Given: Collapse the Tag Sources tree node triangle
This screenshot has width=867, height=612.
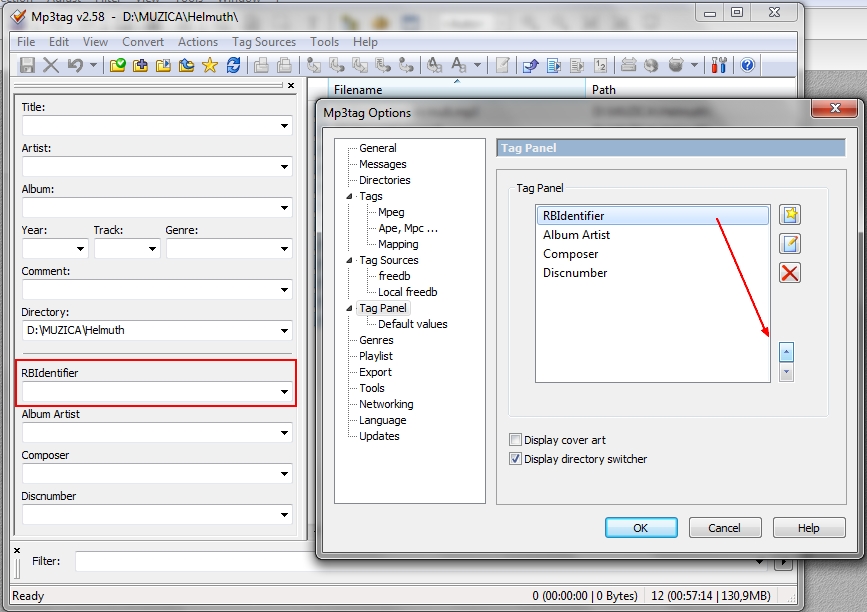Looking at the screenshot, I should (x=349, y=260).
